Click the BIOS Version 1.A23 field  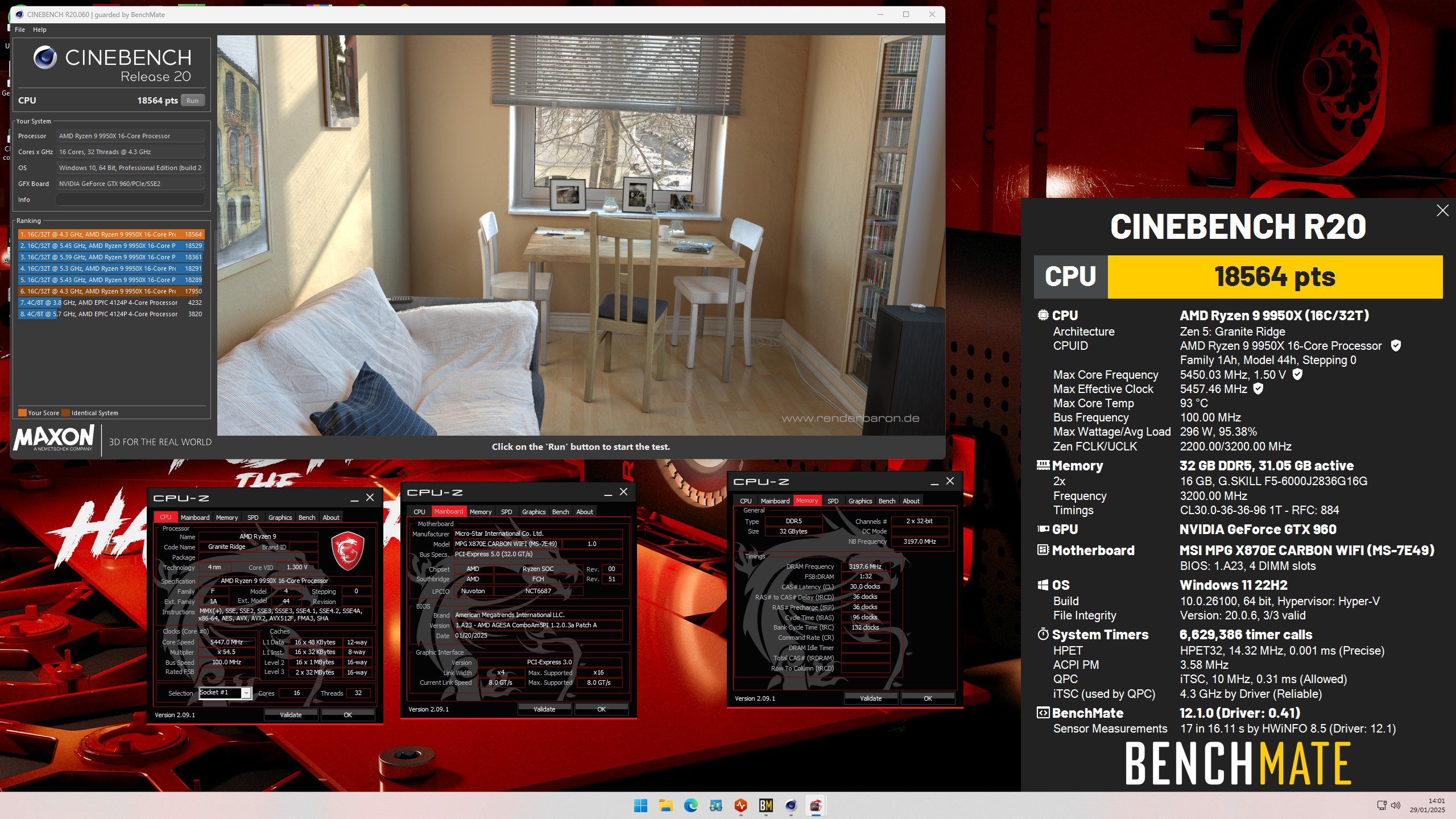click(537, 625)
